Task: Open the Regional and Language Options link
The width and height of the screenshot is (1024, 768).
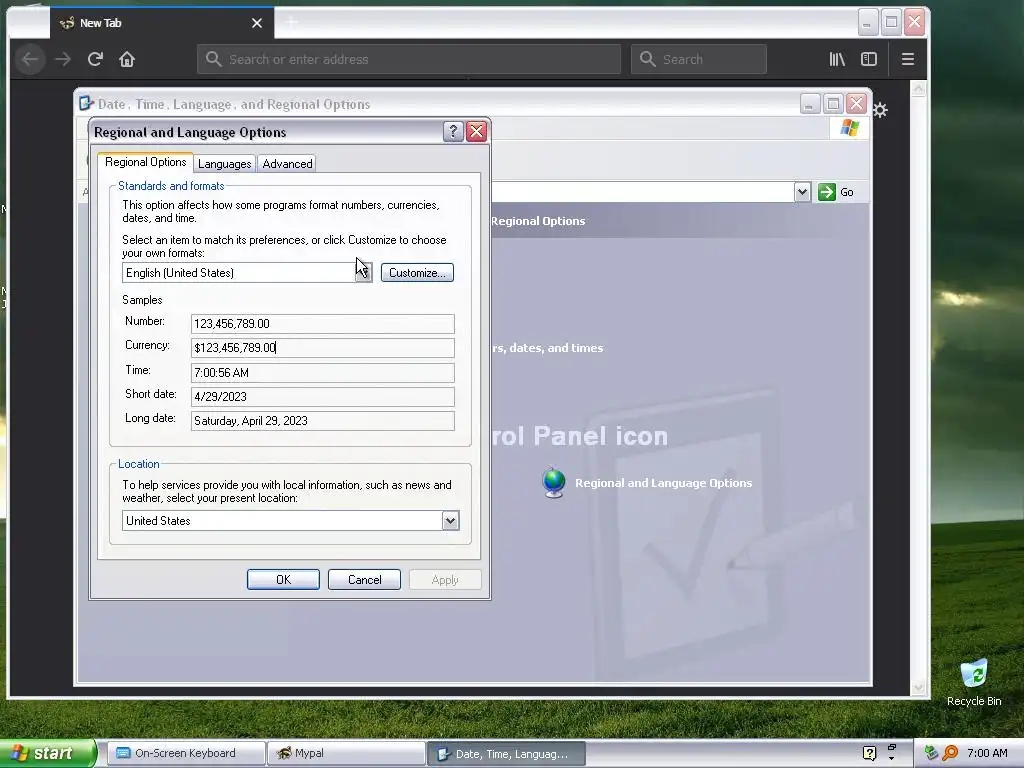Action: (x=664, y=483)
